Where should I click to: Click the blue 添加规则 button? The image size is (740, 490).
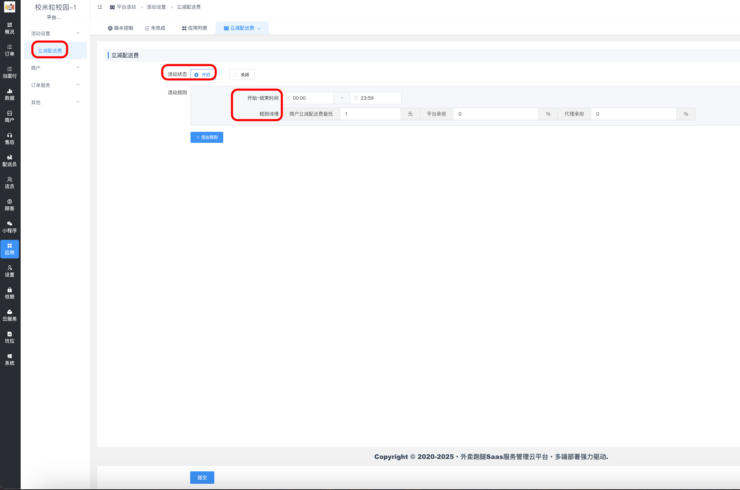(207, 137)
